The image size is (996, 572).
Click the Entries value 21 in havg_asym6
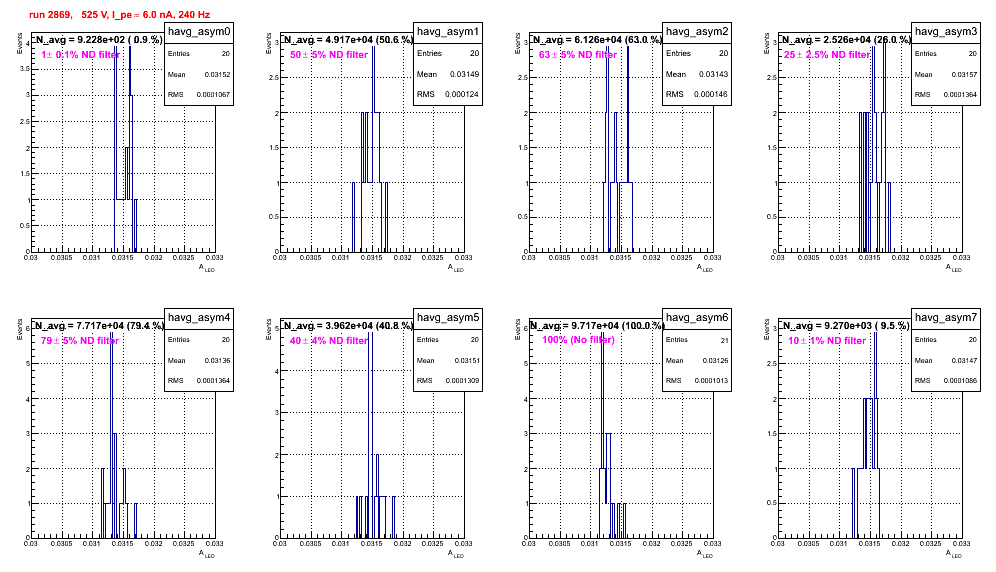[x=724, y=340]
